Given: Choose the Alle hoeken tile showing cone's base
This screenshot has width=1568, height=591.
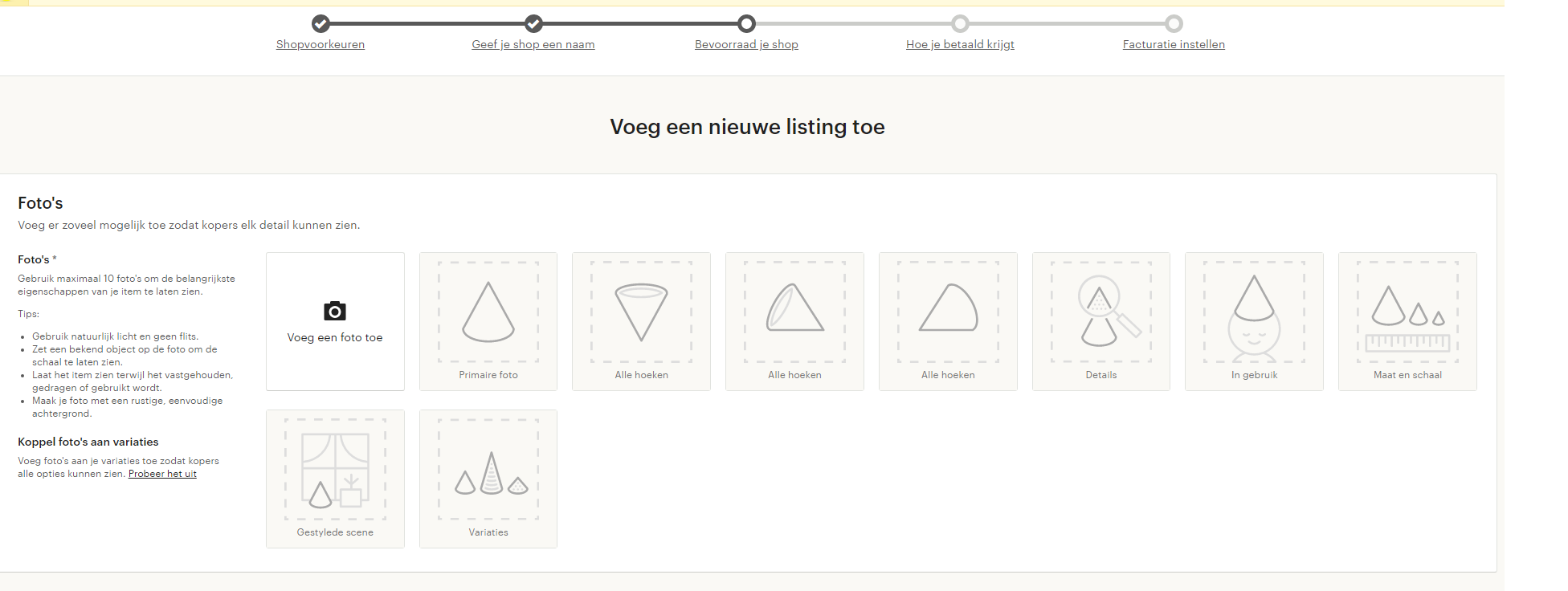Looking at the screenshot, I should coord(794,321).
